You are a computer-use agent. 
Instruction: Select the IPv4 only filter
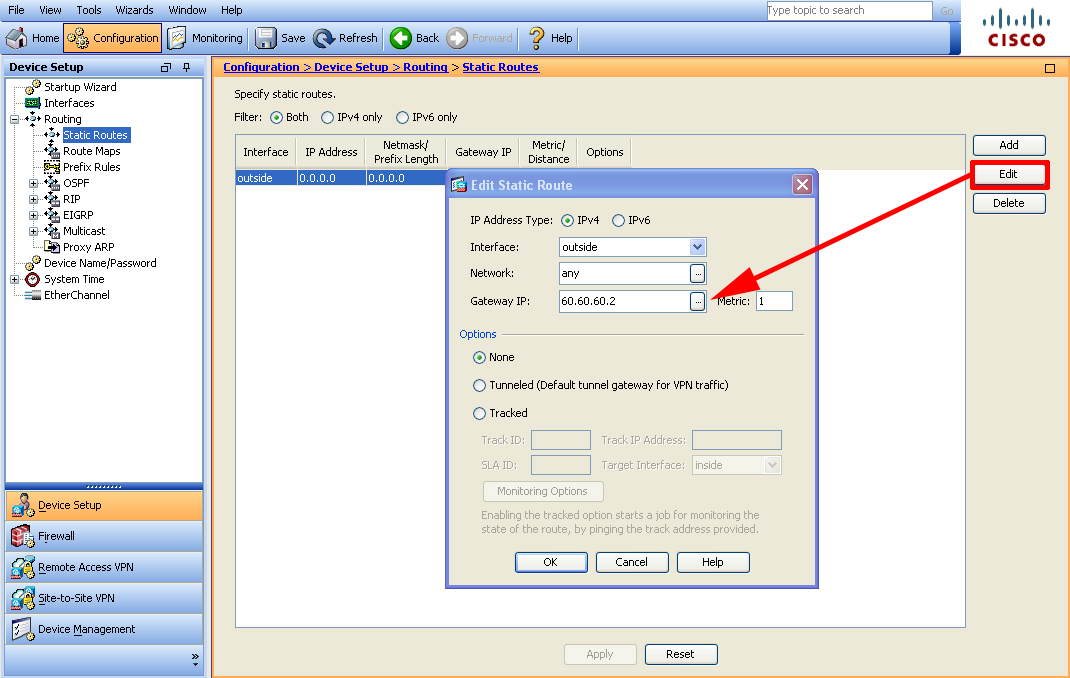(328, 117)
